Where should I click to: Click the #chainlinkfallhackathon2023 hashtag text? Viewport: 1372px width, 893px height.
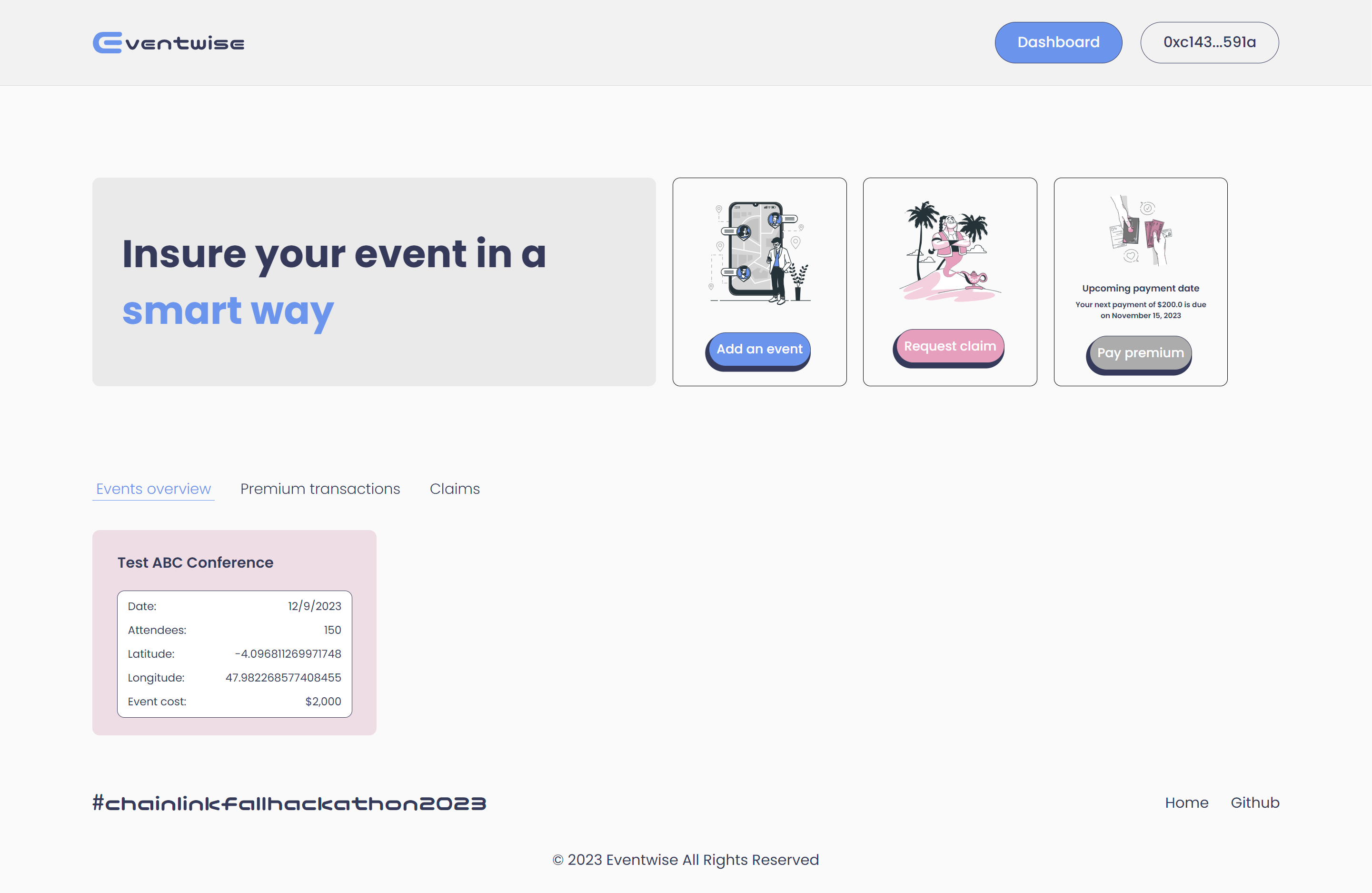tap(289, 803)
